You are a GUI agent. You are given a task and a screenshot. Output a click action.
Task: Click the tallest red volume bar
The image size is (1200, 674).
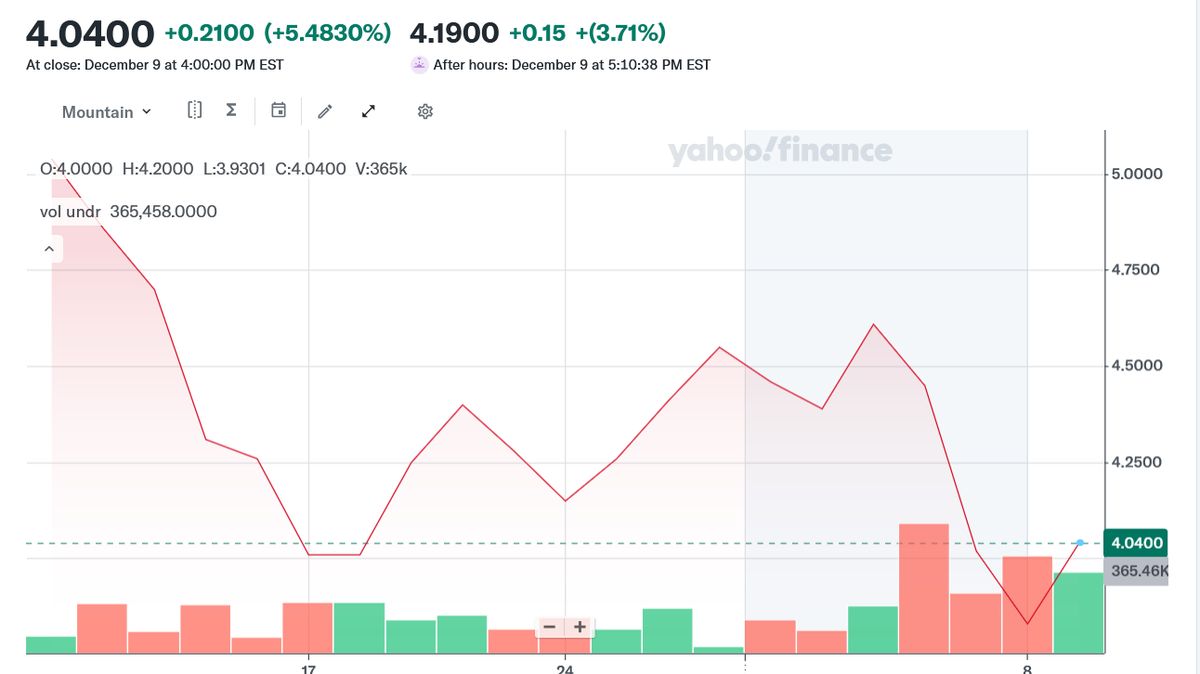coord(924,588)
